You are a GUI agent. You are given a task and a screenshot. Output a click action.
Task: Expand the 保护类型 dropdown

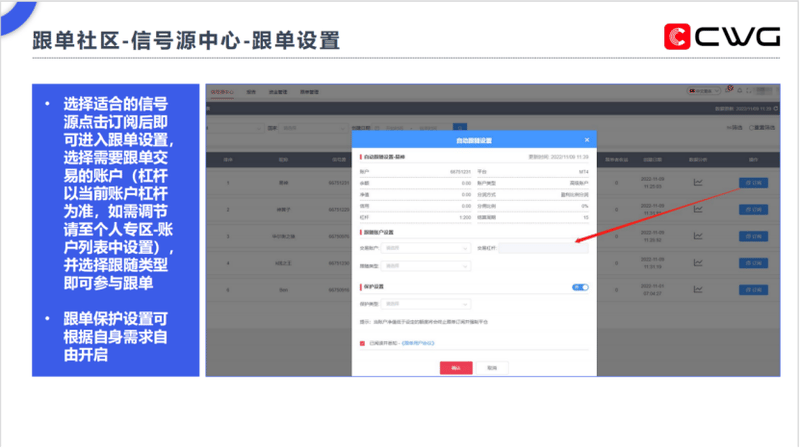426,304
